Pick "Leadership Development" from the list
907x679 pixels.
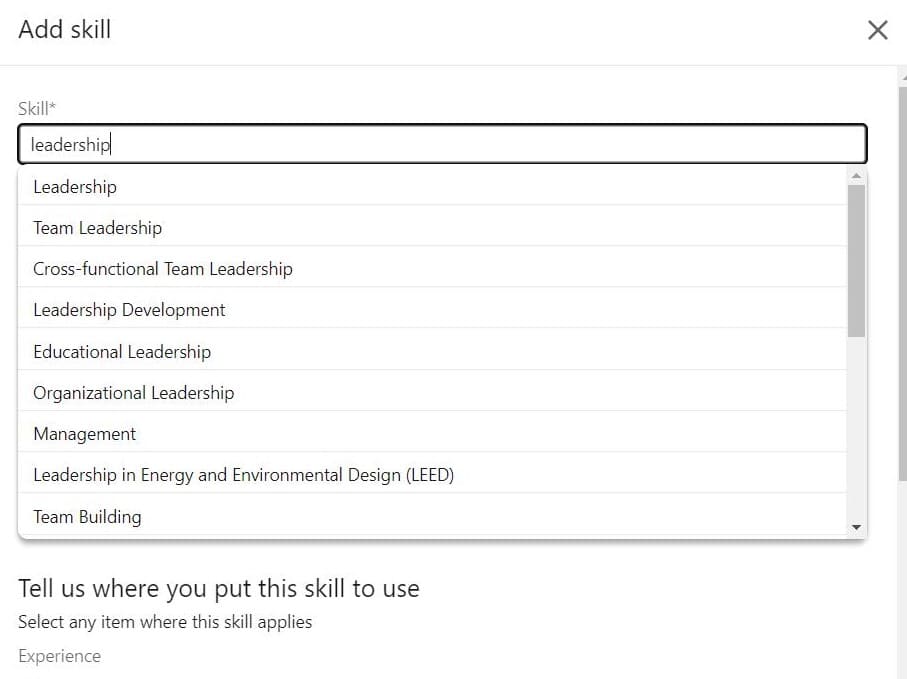tap(127, 310)
